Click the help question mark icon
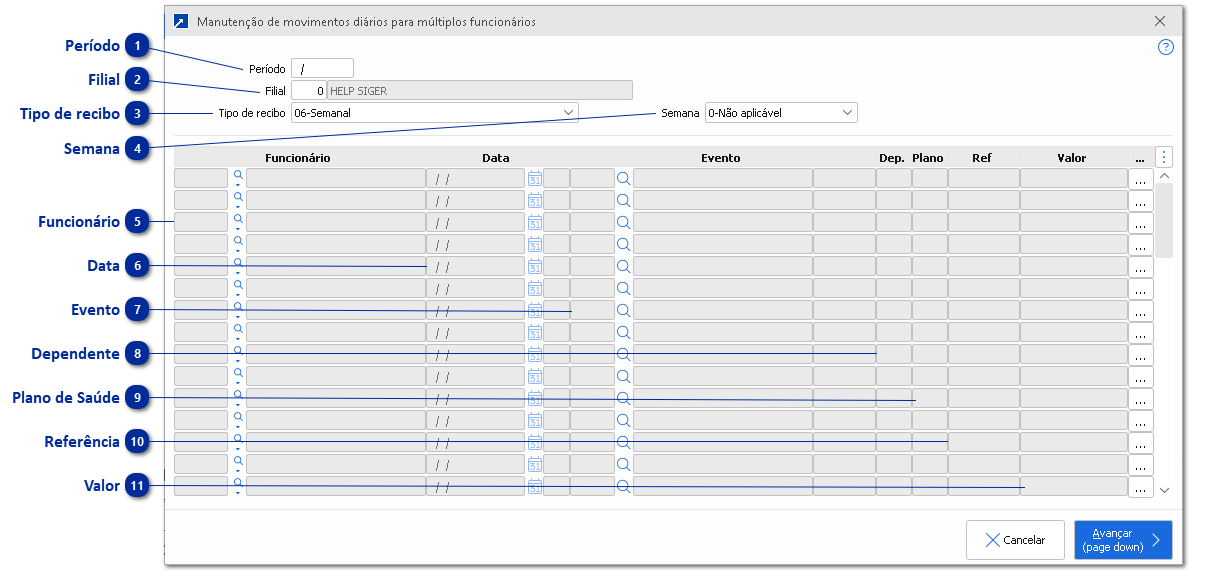The height and width of the screenshot is (581, 1206). pos(1165,47)
